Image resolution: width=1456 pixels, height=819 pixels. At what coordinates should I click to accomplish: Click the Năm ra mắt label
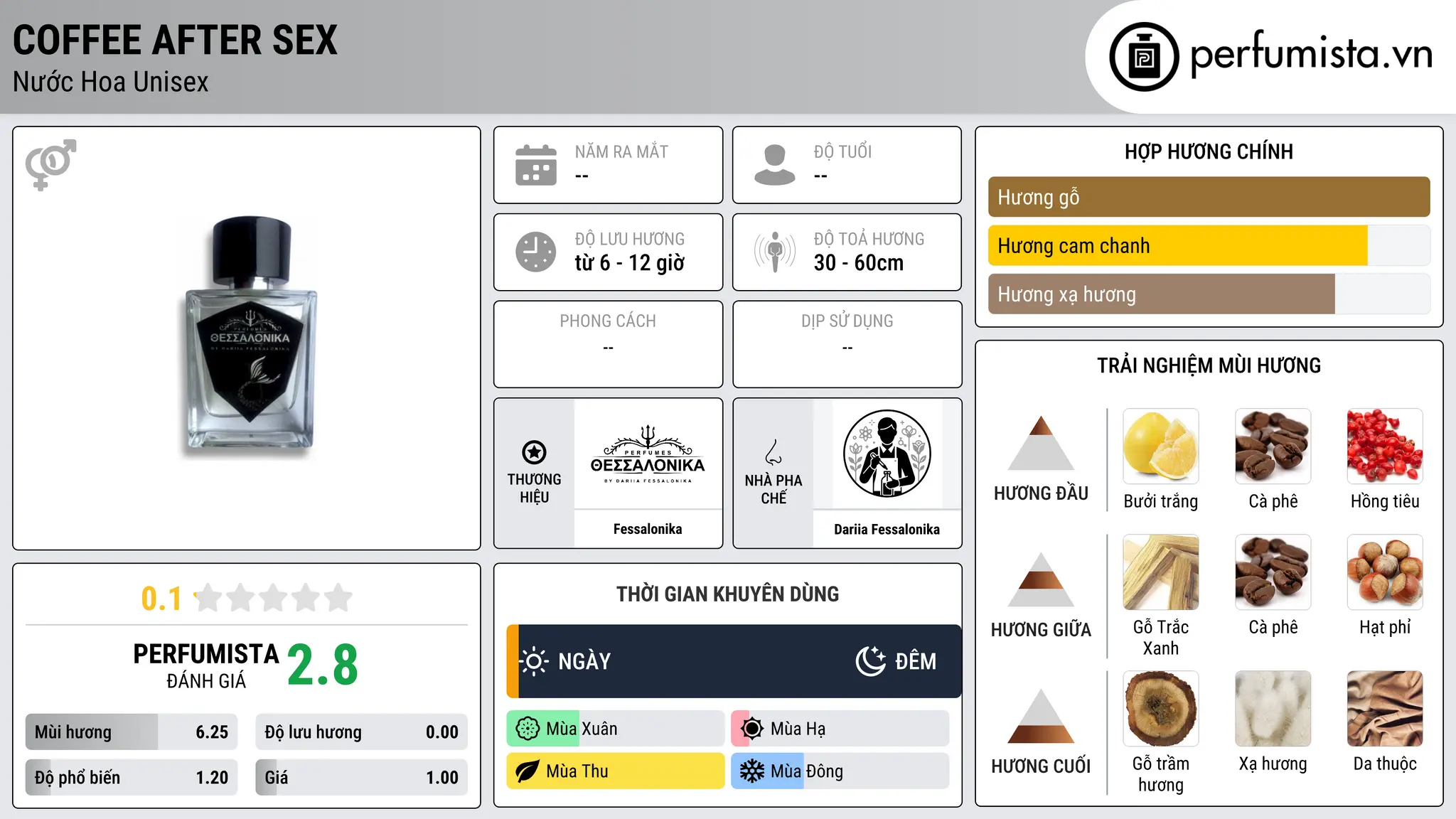point(621,151)
